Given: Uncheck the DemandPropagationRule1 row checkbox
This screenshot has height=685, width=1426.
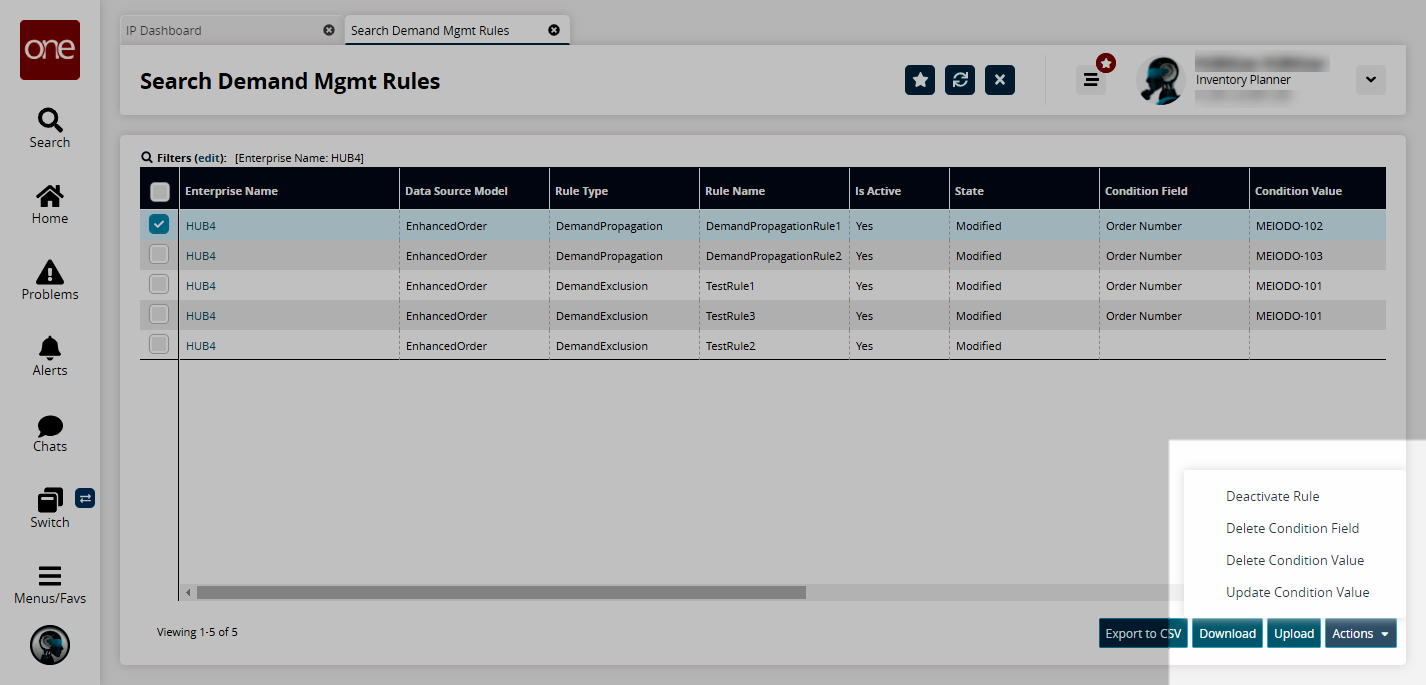Looking at the screenshot, I should click(x=159, y=225).
